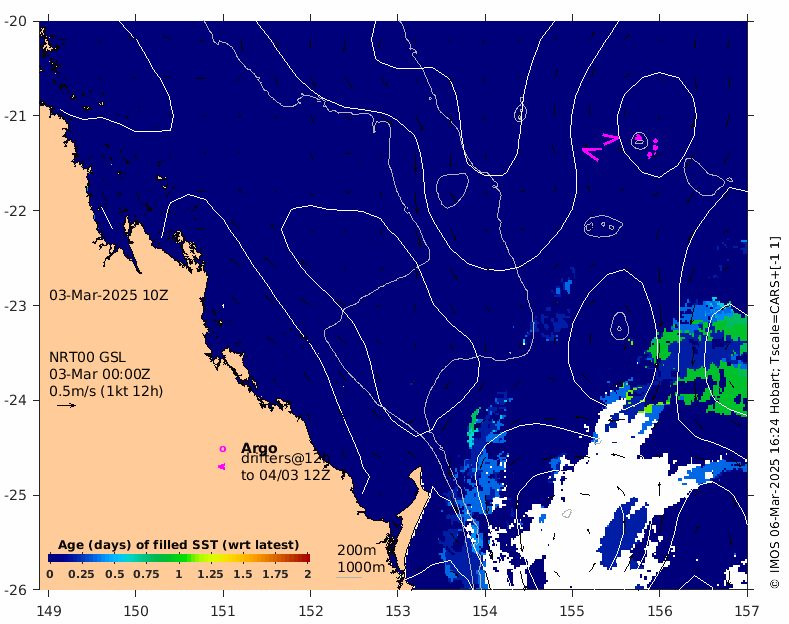Click longitude axis label 155
Viewport: 789px width, 624px height.
tap(573, 611)
